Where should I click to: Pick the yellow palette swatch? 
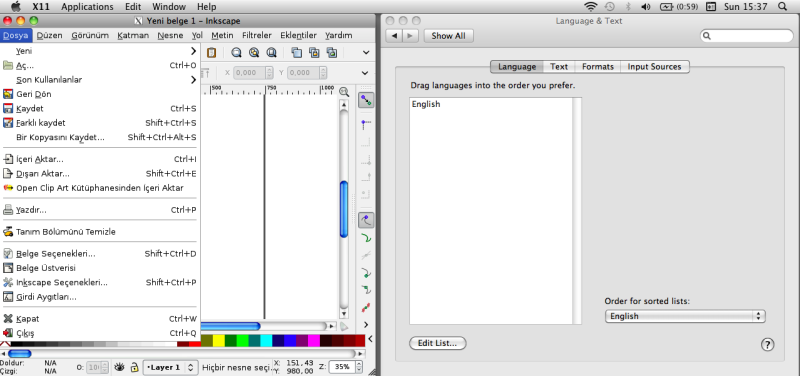[x=218, y=340]
